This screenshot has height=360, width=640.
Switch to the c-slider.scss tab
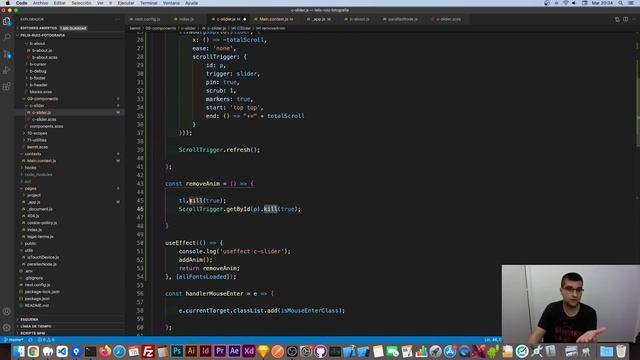[x=448, y=19]
